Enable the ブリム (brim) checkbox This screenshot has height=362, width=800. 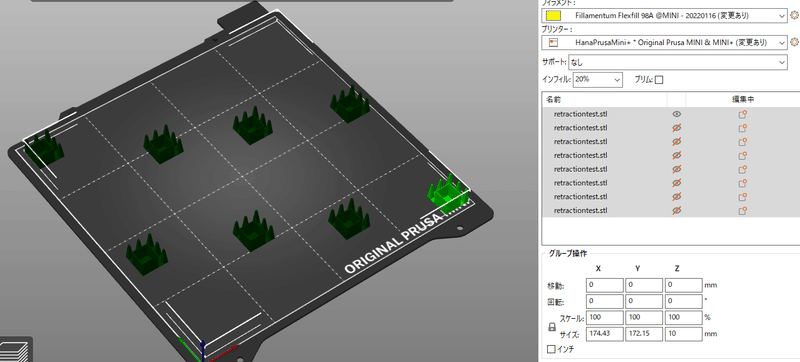point(659,80)
